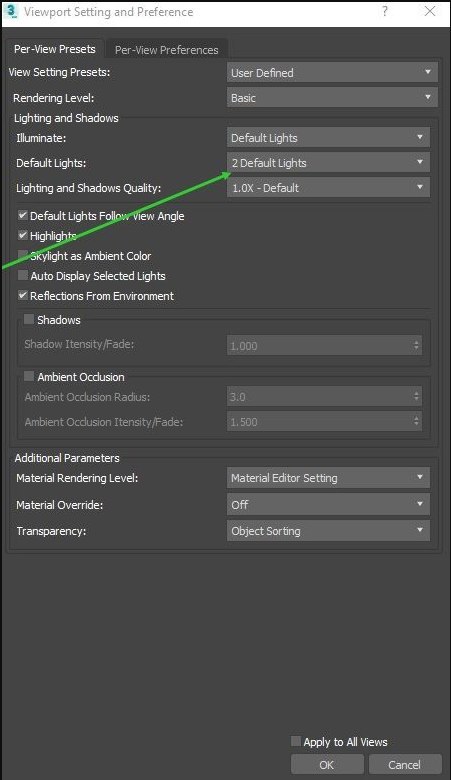Enable Skylight as Ambient Color
This screenshot has width=451, height=780.
click(x=23, y=255)
